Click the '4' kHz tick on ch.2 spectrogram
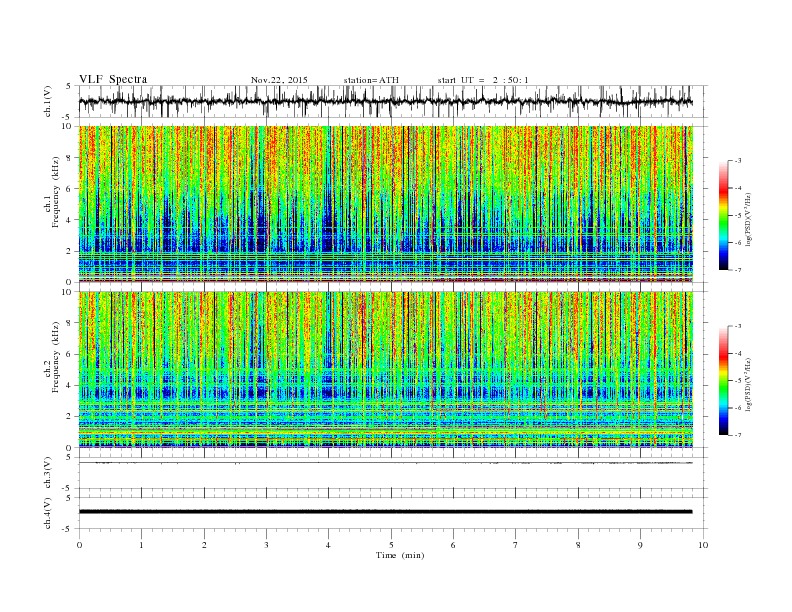The width and height of the screenshot is (792, 612). [x=70, y=386]
